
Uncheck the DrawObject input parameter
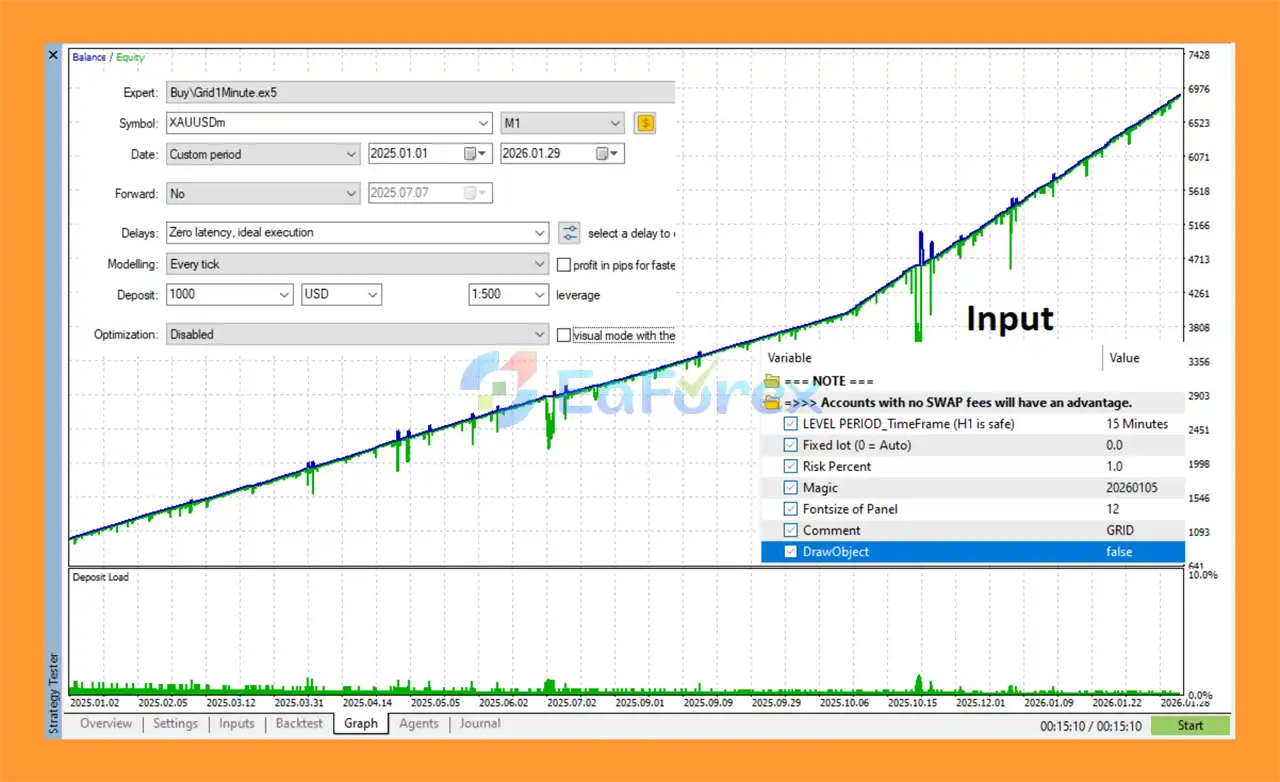pos(789,551)
